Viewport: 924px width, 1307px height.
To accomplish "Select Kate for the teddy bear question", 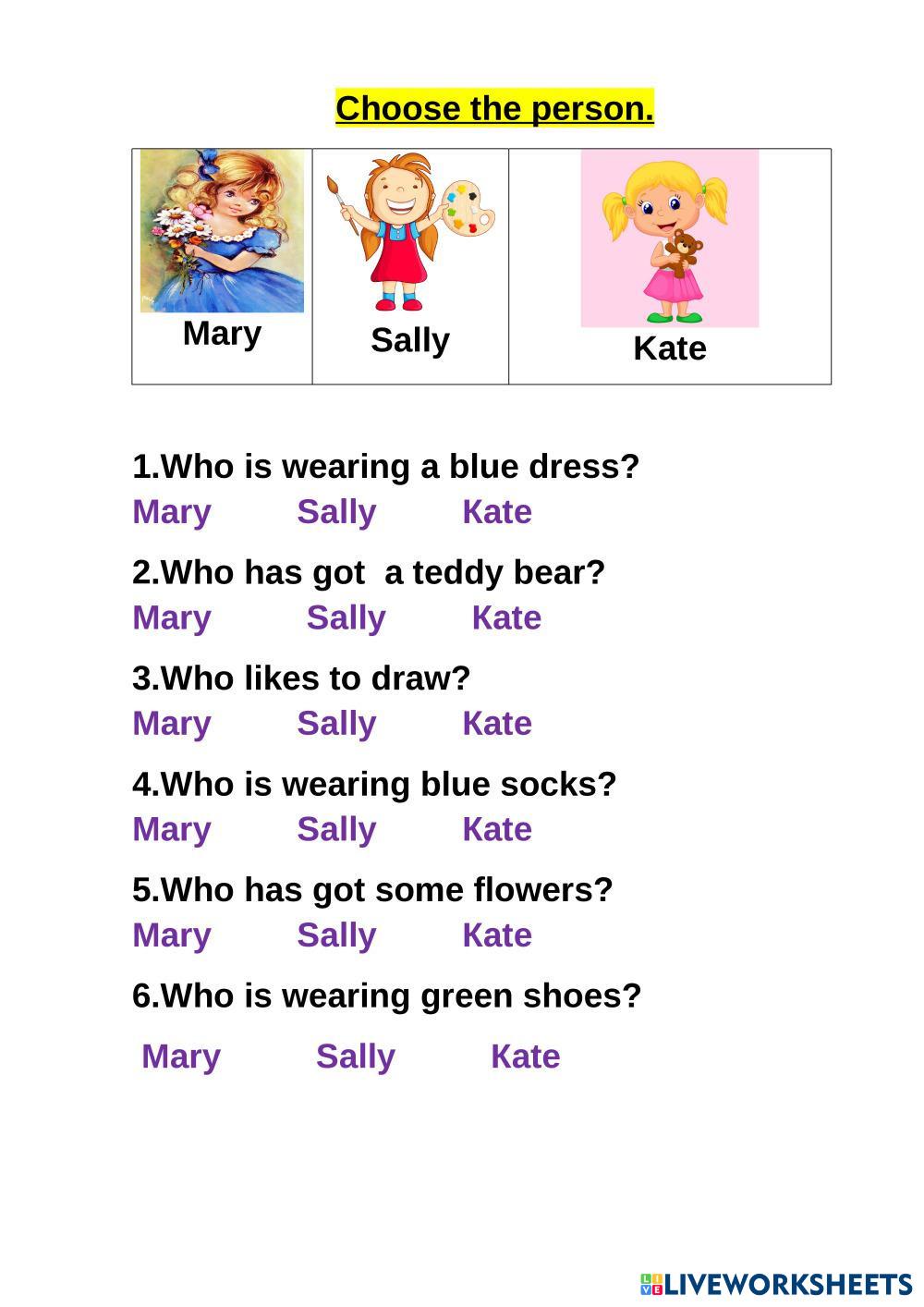I will [506, 617].
